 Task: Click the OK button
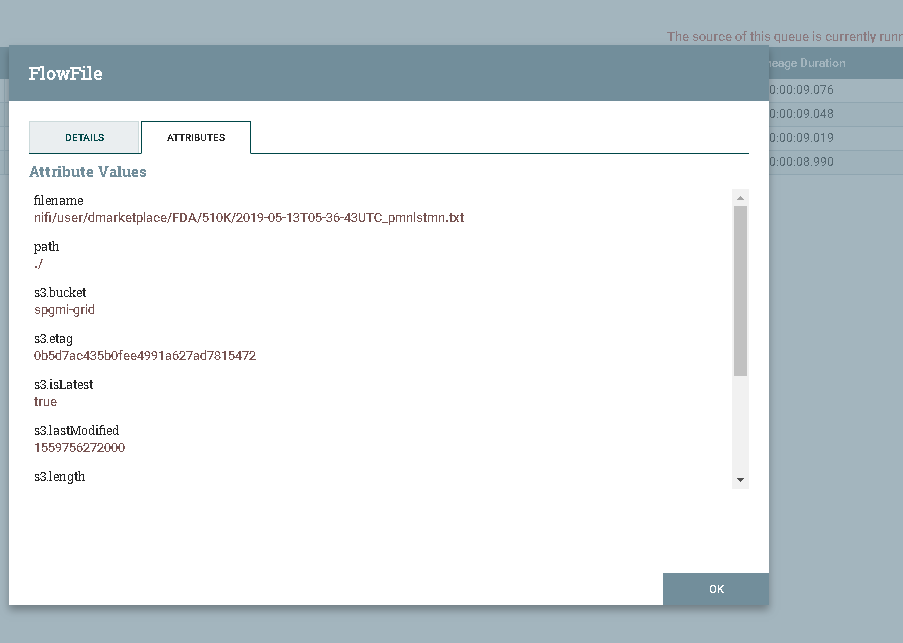tap(715, 589)
